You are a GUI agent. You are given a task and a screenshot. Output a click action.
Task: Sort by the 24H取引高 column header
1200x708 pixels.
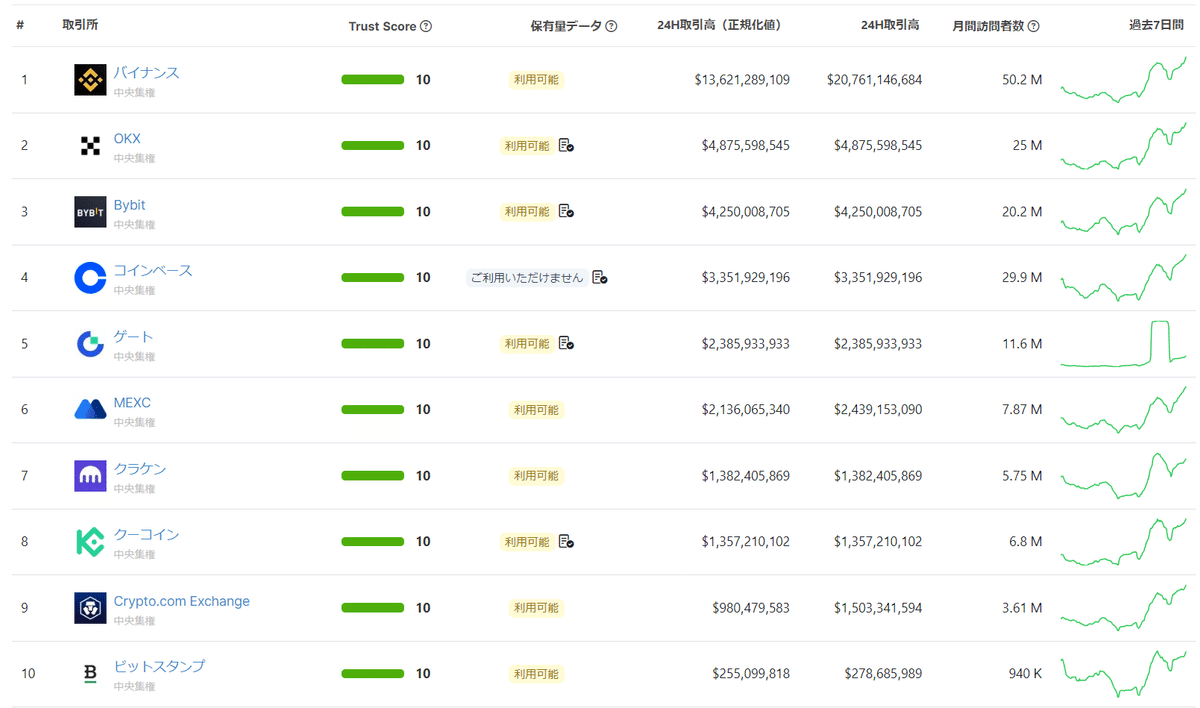tap(890, 26)
